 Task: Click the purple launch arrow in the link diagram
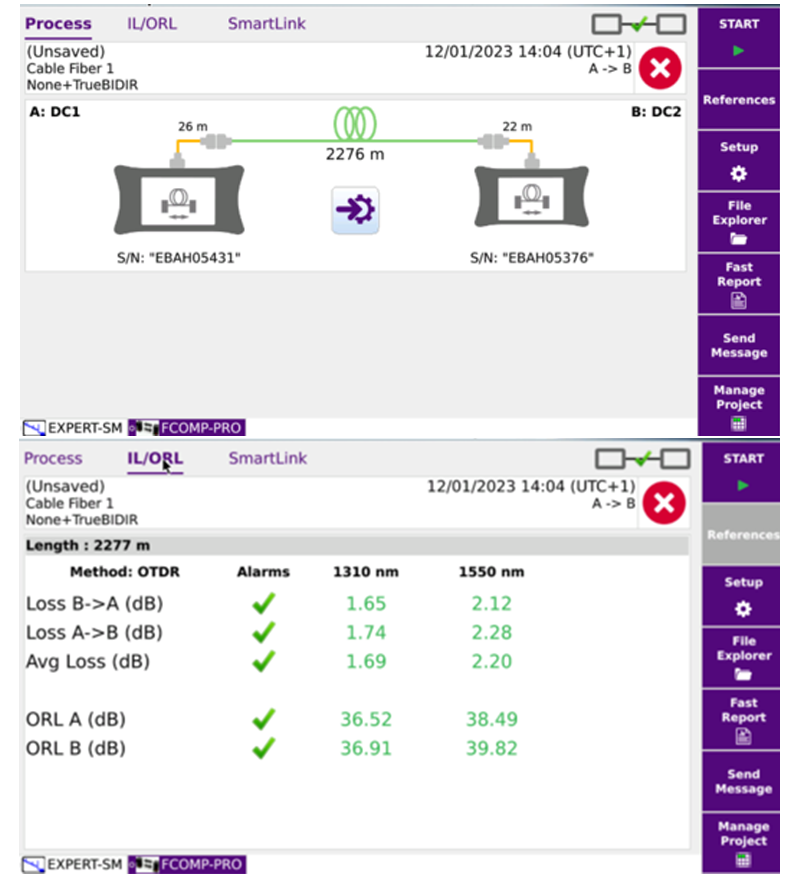[355, 210]
